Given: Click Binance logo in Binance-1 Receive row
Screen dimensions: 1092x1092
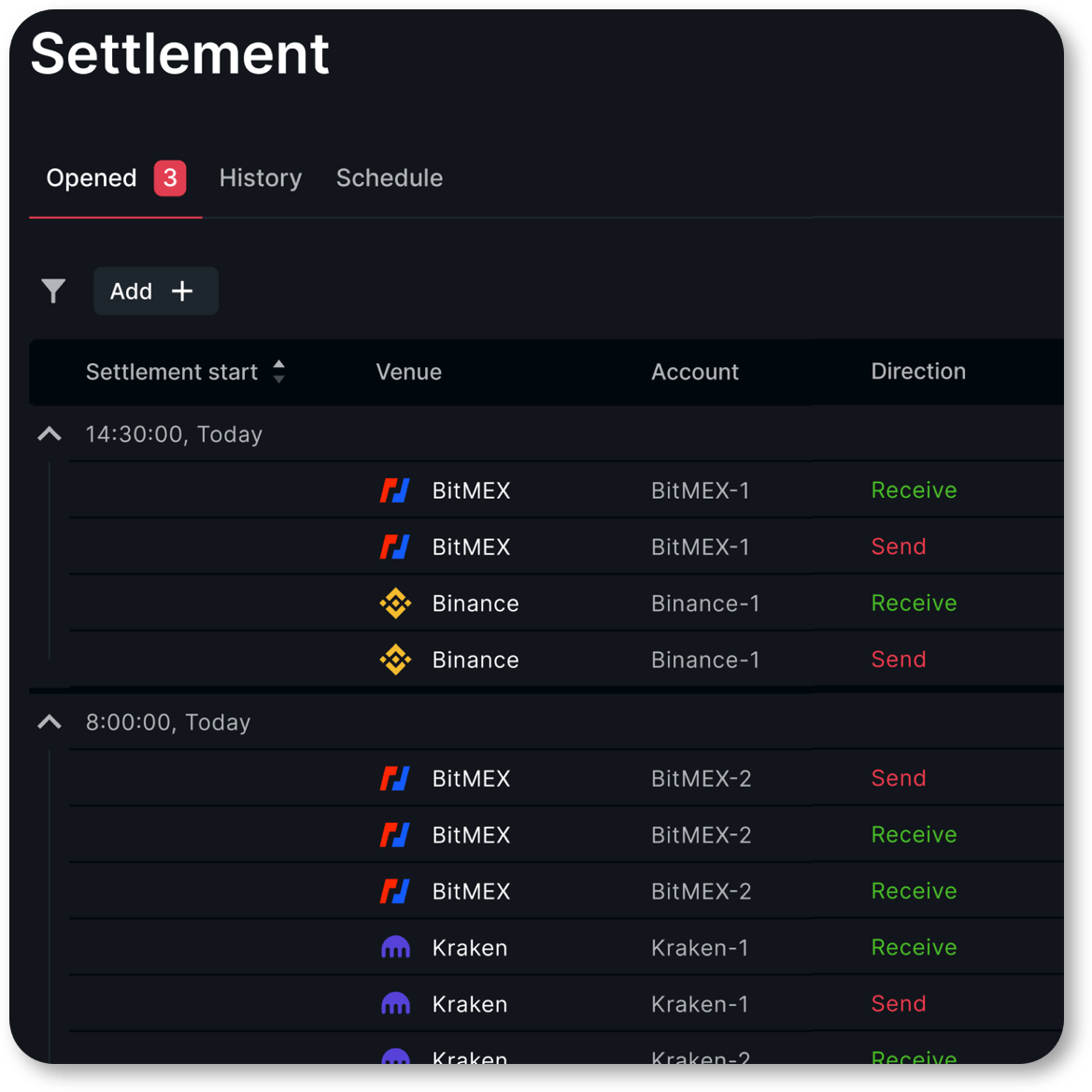Looking at the screenshot, I should point(395,603).
